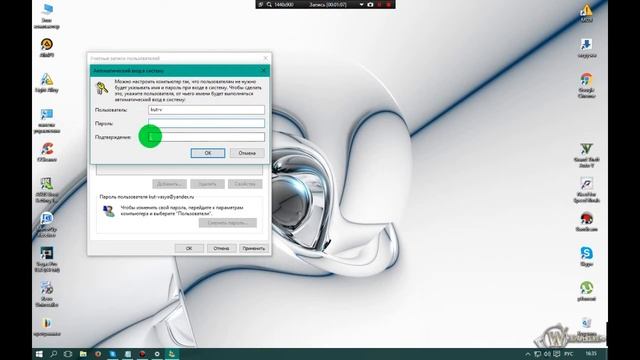Click Отмена in the User Accounts window

pos(221,248)
